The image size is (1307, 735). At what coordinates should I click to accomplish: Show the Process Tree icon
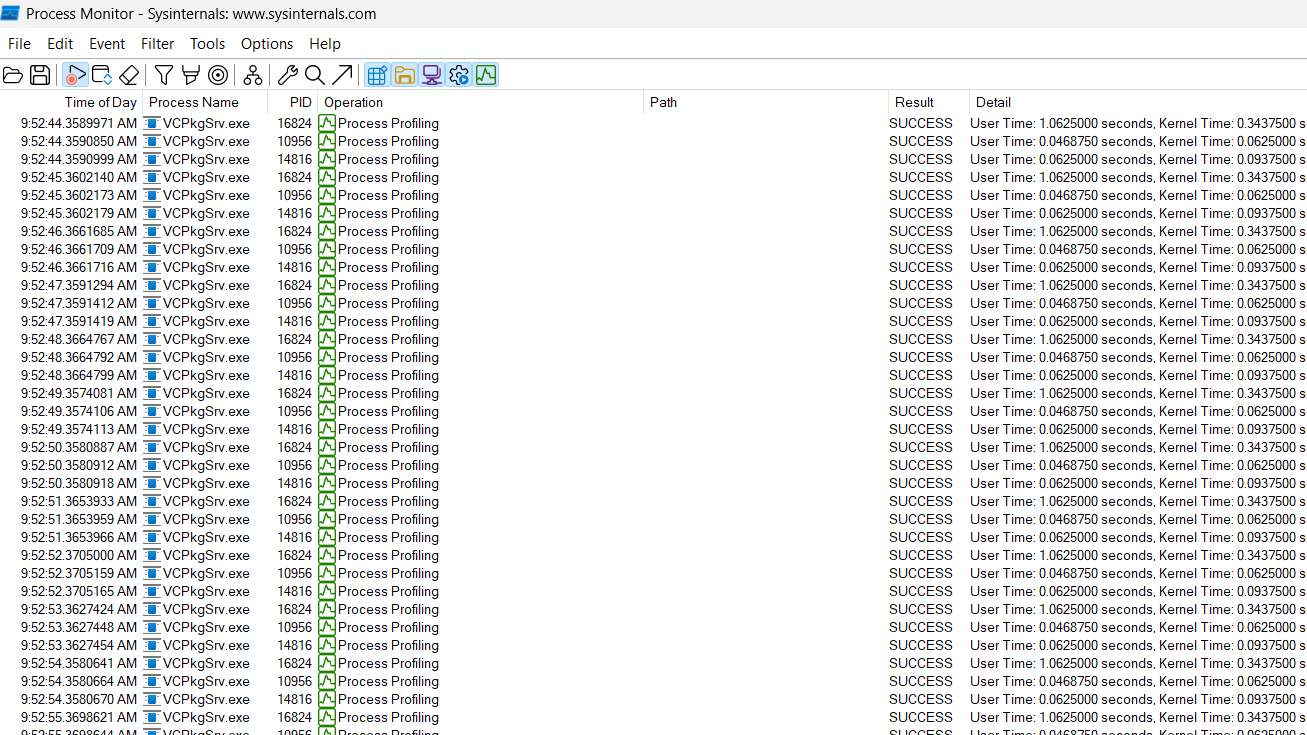pos(253,75)
